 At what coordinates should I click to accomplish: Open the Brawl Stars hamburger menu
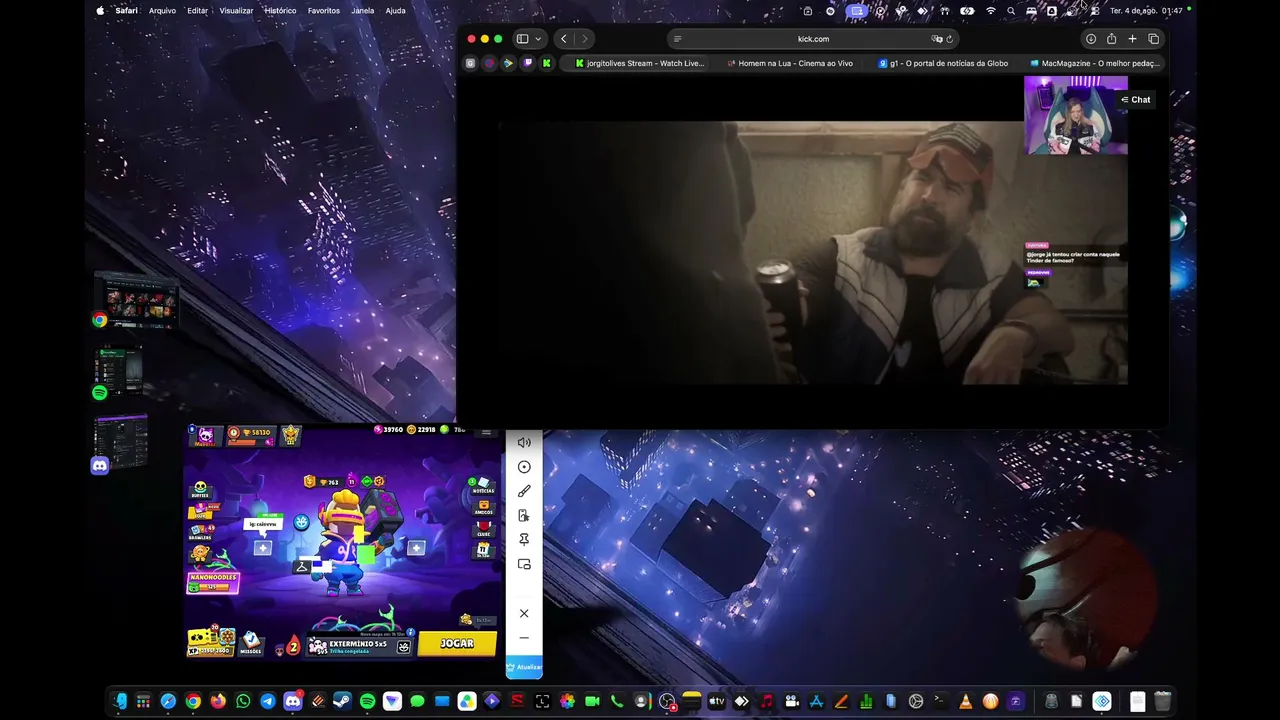[x=487, y=432]
